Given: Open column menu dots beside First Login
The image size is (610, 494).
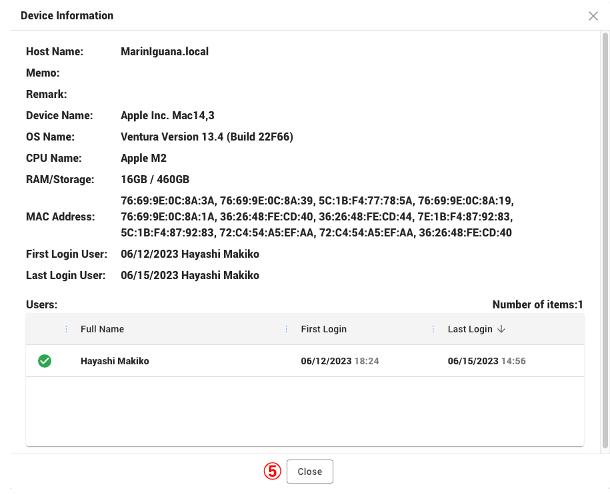Looking at the screenshot, I should pyautogui.click(x=286, y=329).
